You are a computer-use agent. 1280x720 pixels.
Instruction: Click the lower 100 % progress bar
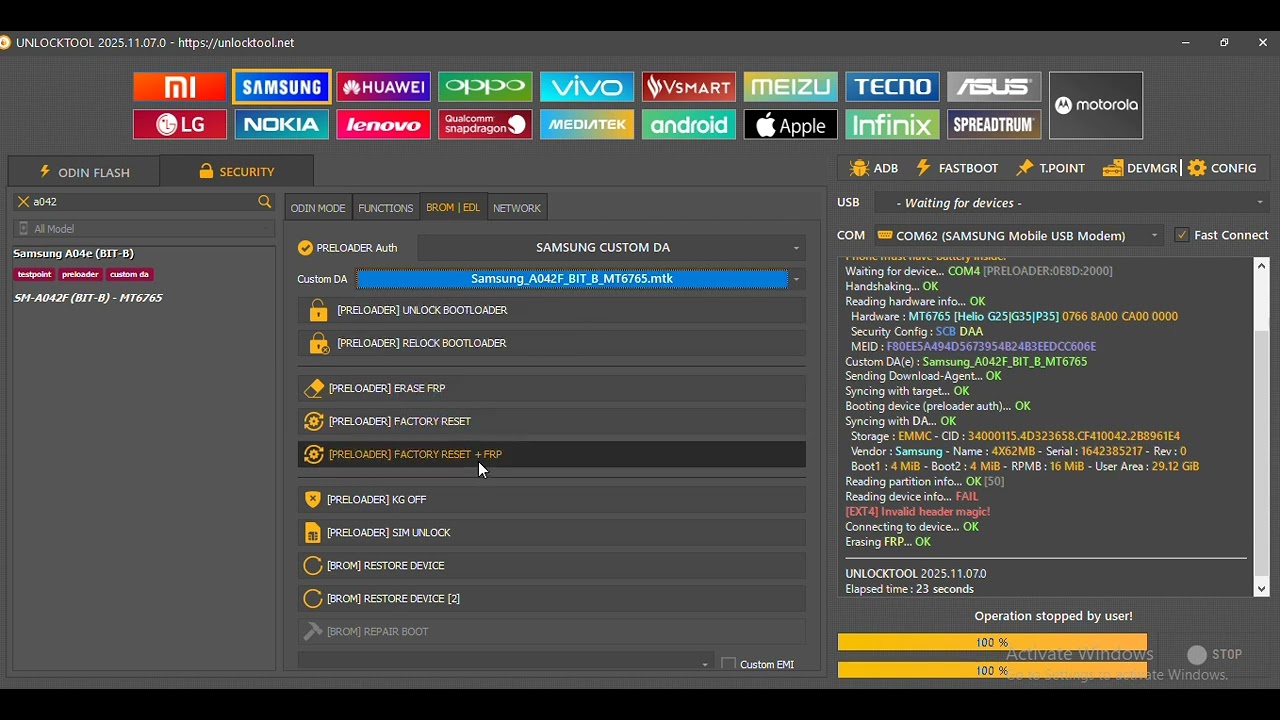coord(992,671)
